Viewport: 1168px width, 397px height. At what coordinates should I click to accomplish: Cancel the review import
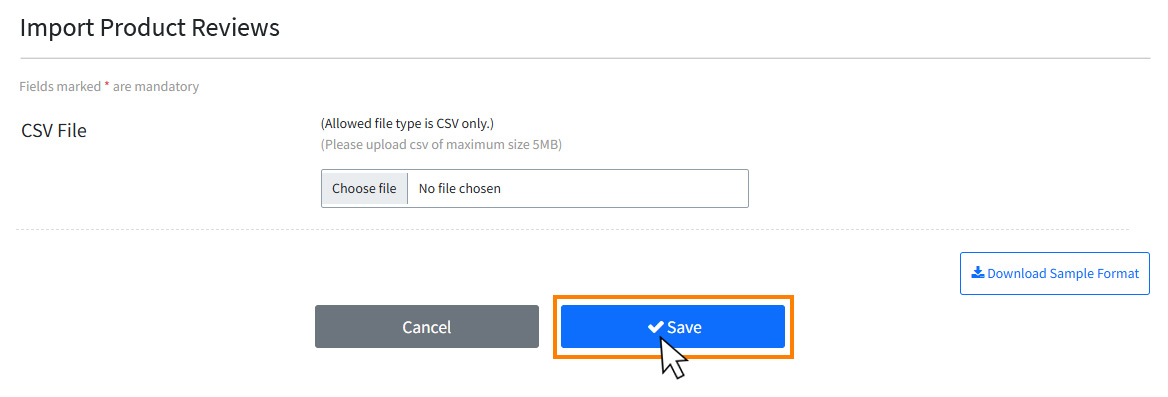[x=427, y=326]
